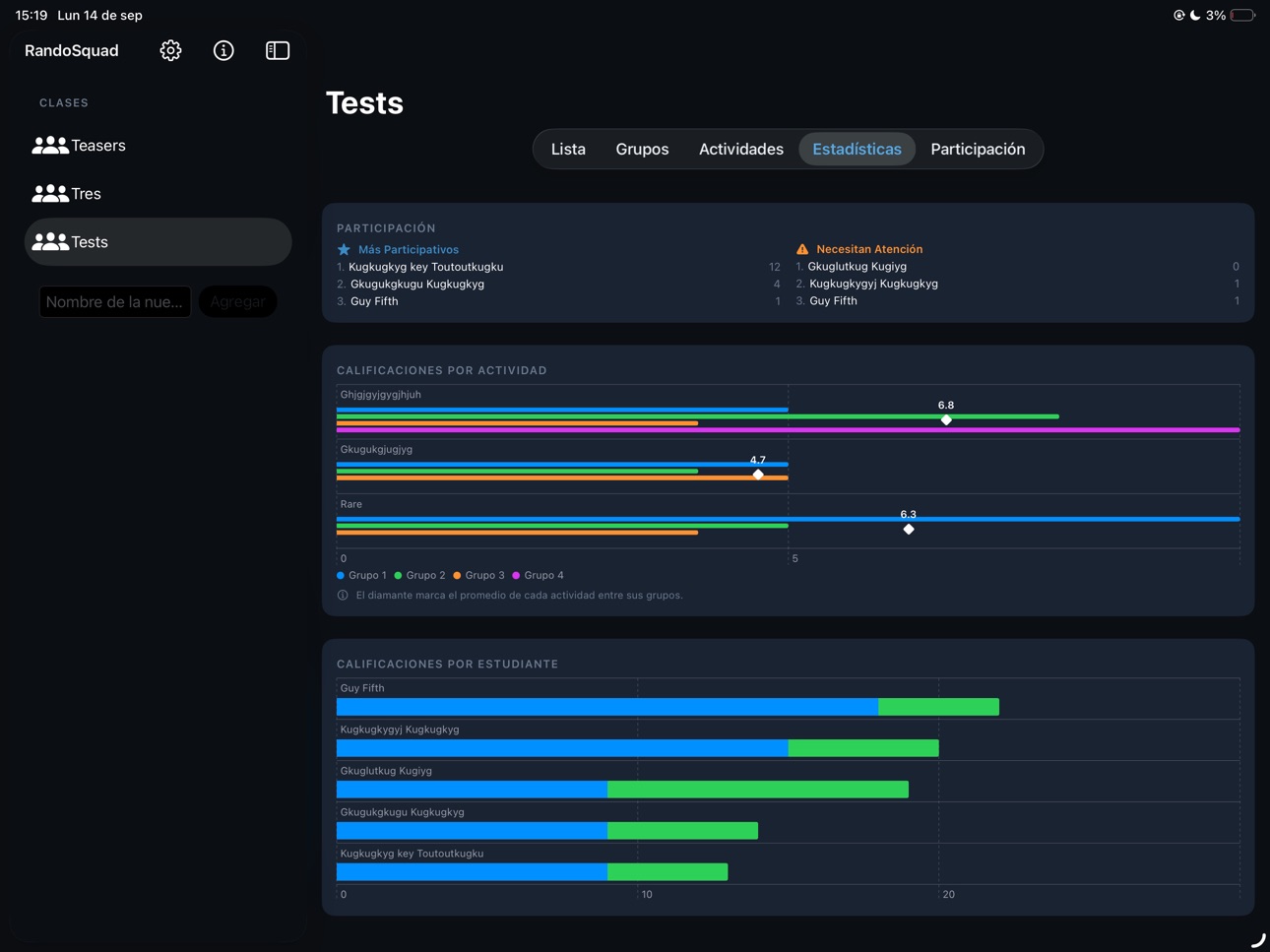Screen dimensions: 1270x952
Task: Click the Grupo 1 blue legend dot
Action: pyautogui.click(x=341, y=575)
